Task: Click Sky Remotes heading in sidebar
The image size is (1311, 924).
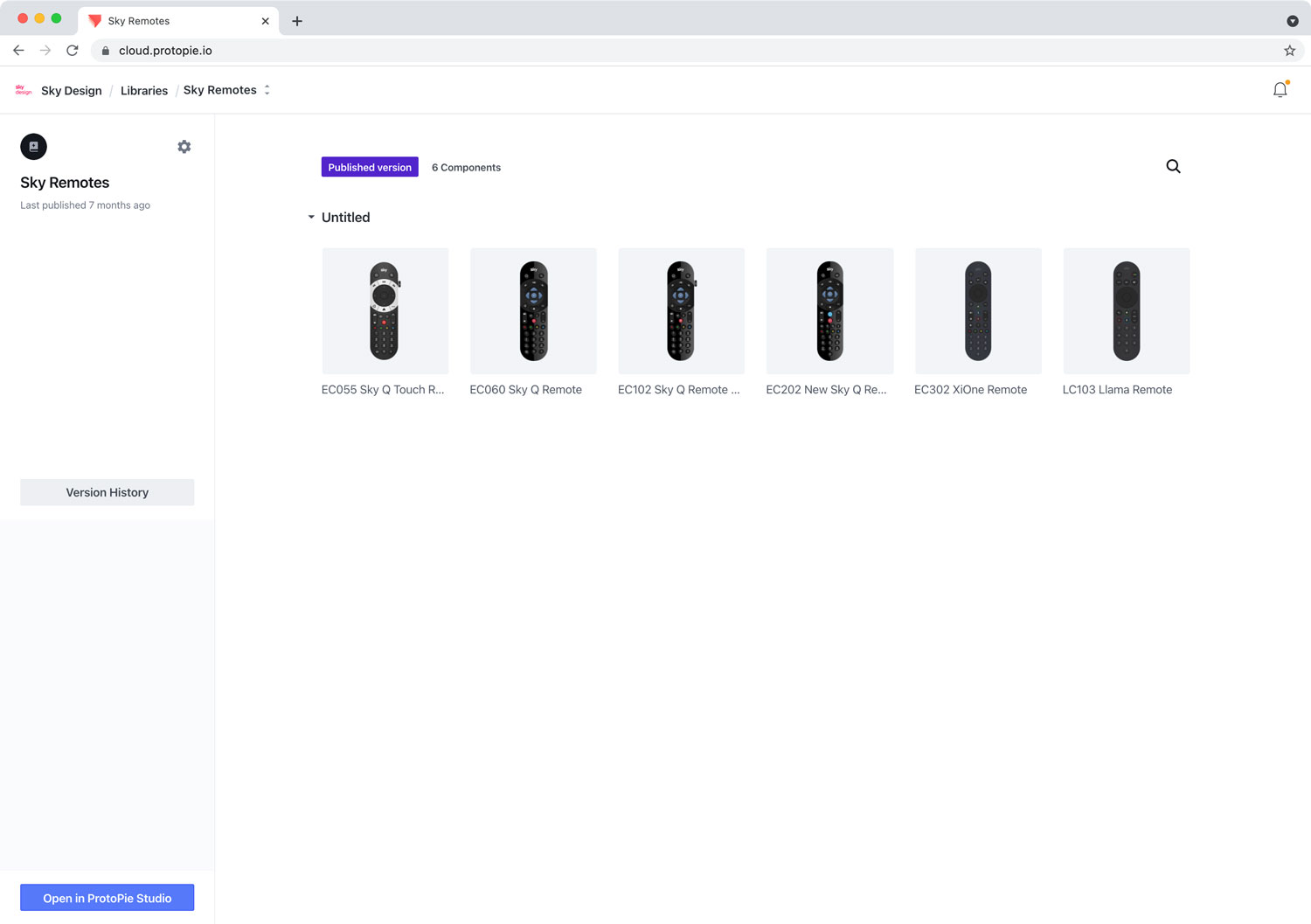Action: tap(65, 183)
